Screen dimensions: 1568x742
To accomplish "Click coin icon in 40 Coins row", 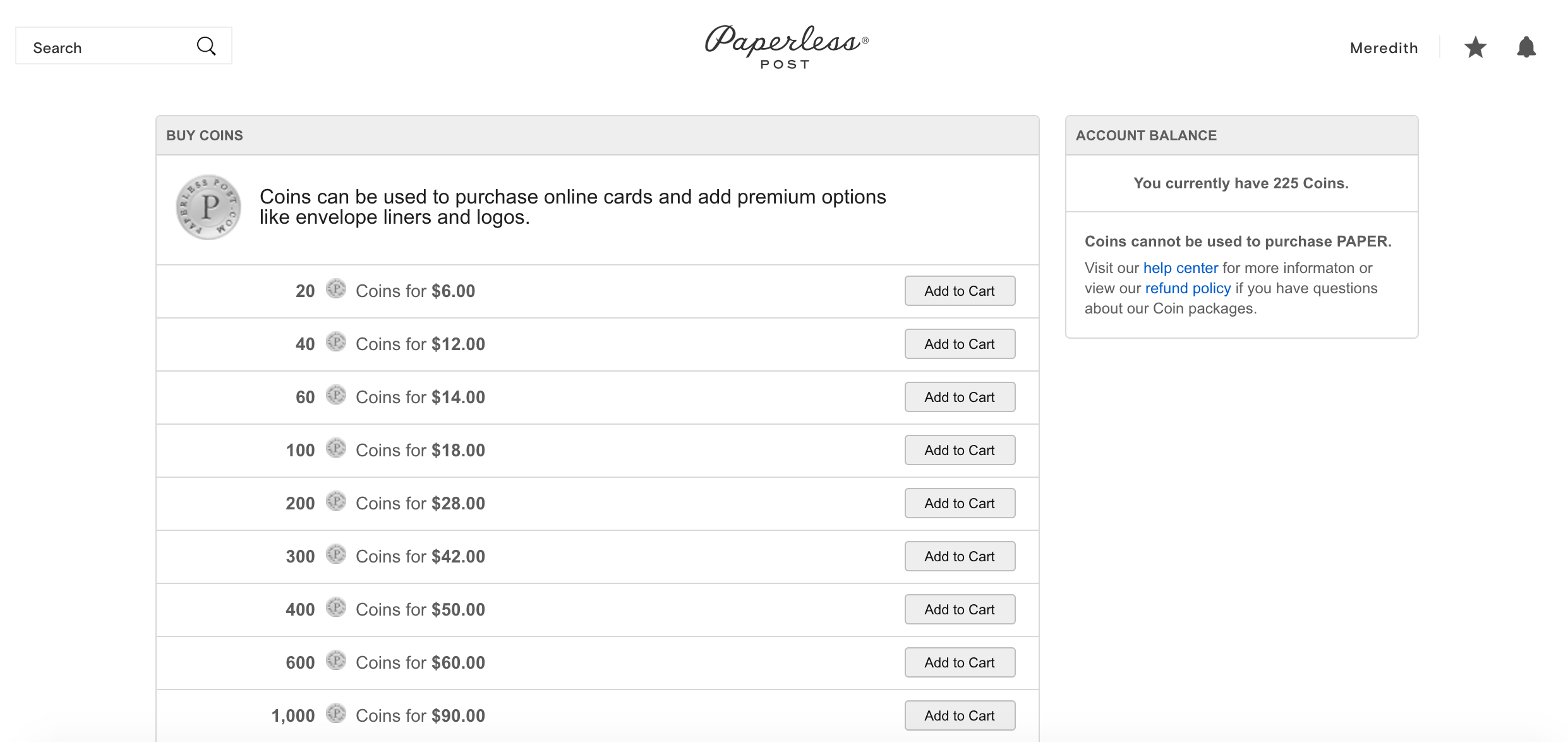I will pyautogui.click(x=336, y=343).
